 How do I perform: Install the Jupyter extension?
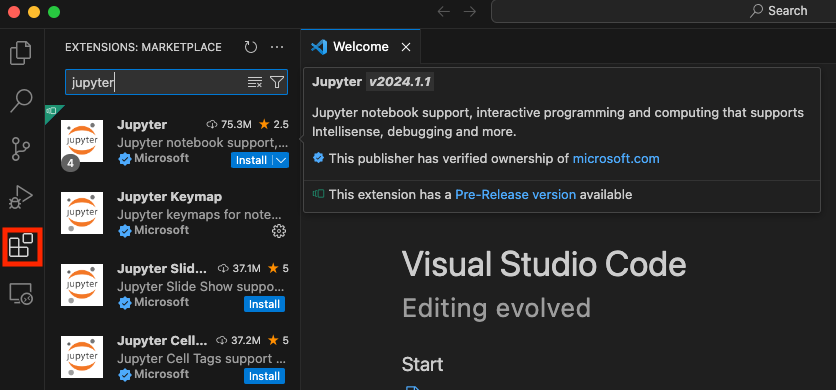pyautogui.click(x=251, y=160)
